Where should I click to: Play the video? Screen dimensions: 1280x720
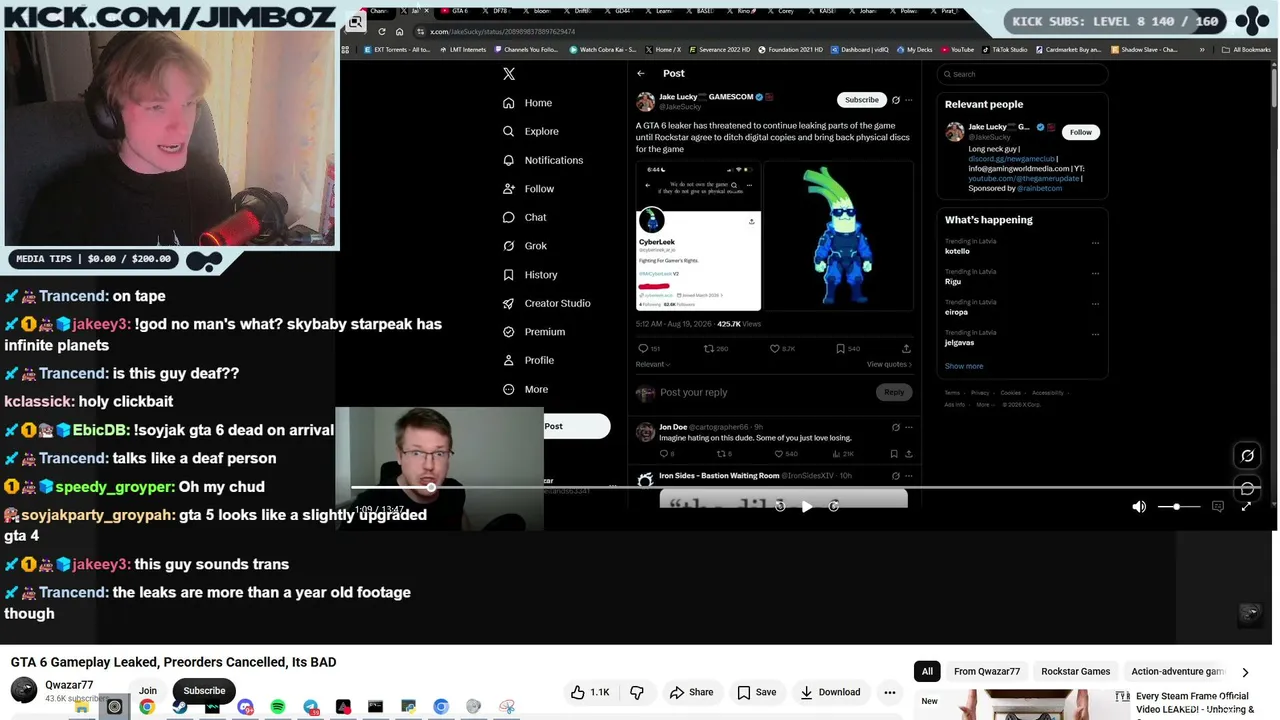tap(807, 506)
